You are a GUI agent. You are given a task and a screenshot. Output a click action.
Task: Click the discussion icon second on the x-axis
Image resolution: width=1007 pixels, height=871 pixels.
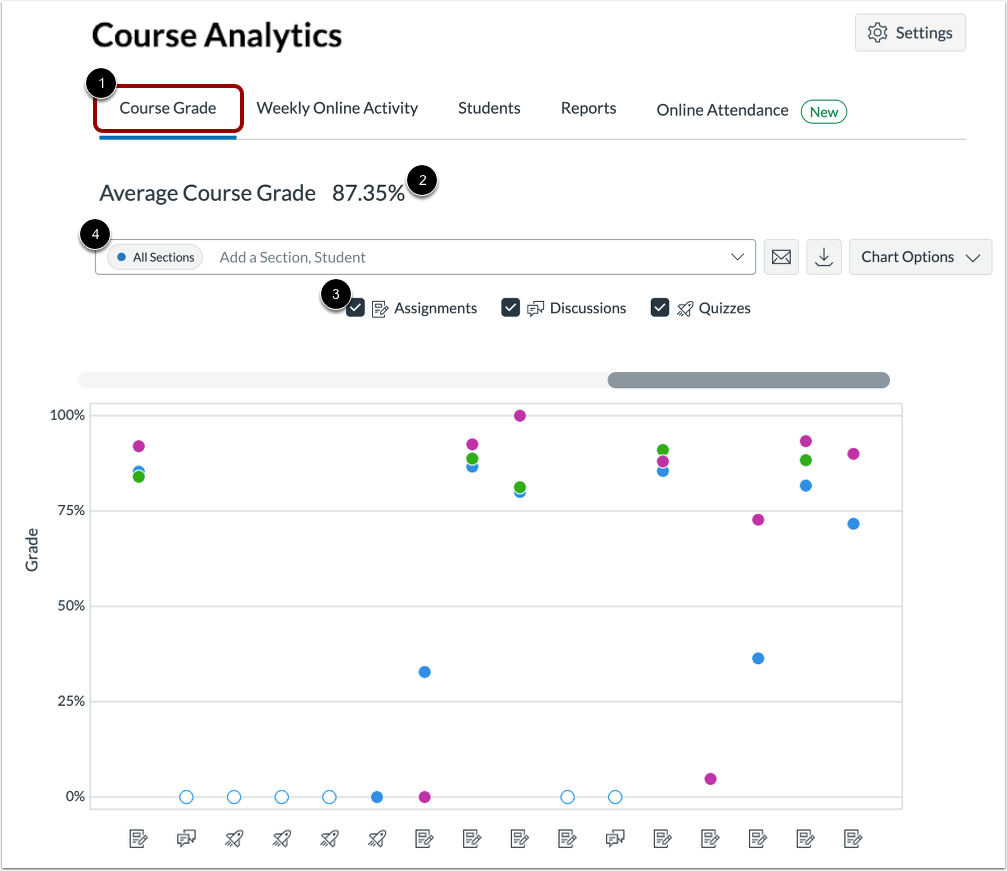tap(186, 839)
